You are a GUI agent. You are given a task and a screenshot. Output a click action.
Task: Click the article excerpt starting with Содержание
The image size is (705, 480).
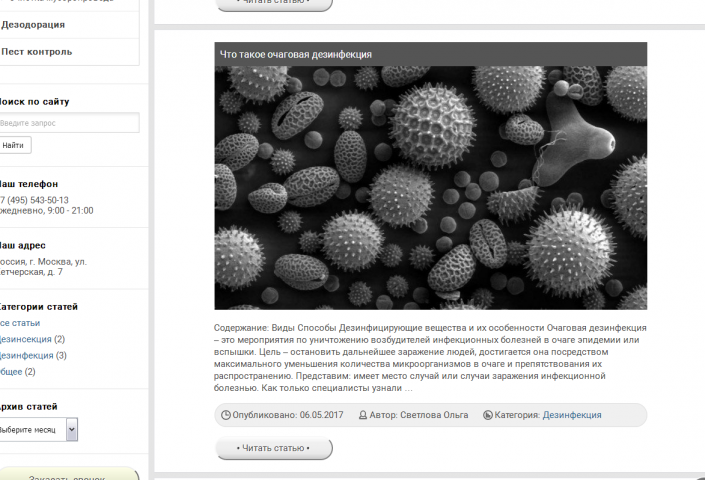tap(430, 358)
